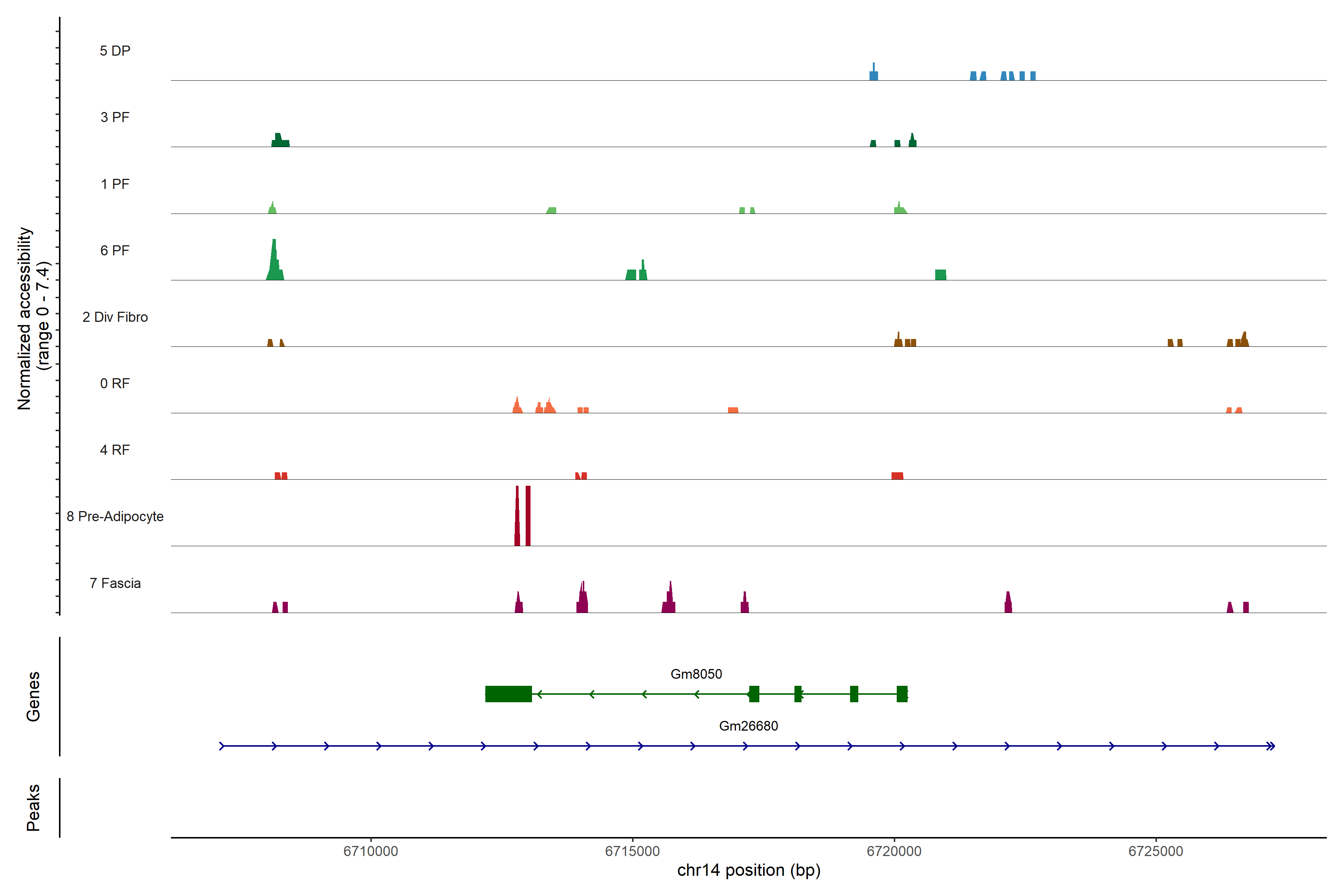The width and height of the screenshot is (1344, 896).
Task: Click the 6710000 axis tick label
Action: coord(370,852)
